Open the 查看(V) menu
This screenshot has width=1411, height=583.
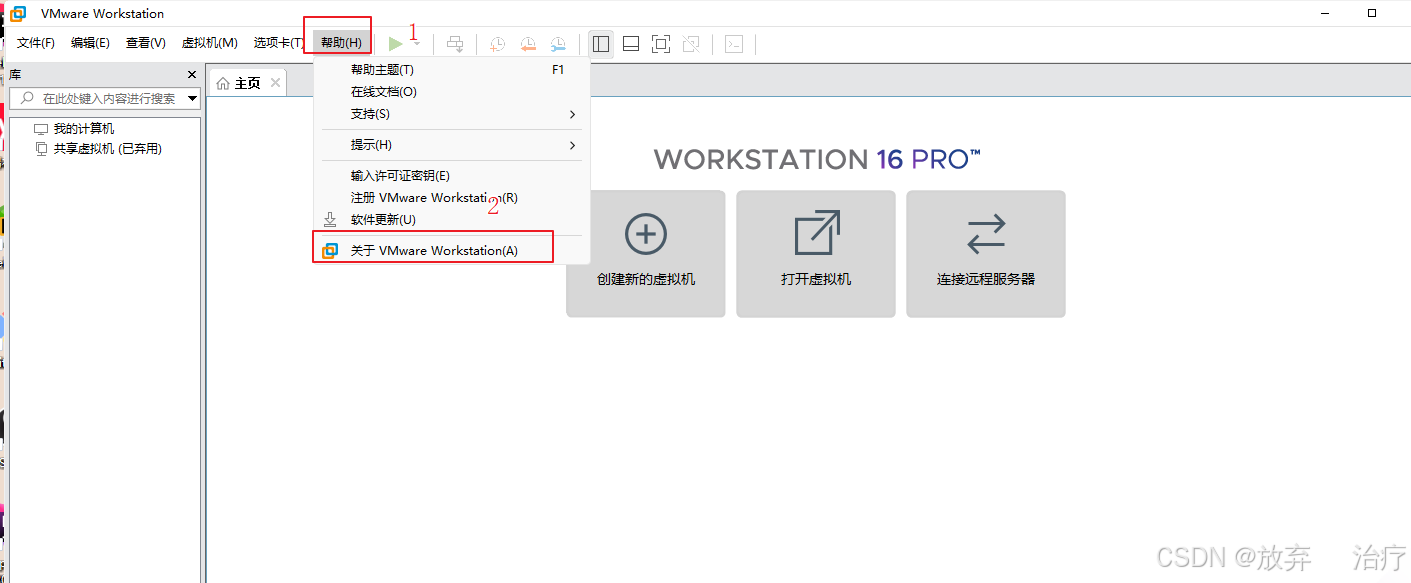pos(146,43)
